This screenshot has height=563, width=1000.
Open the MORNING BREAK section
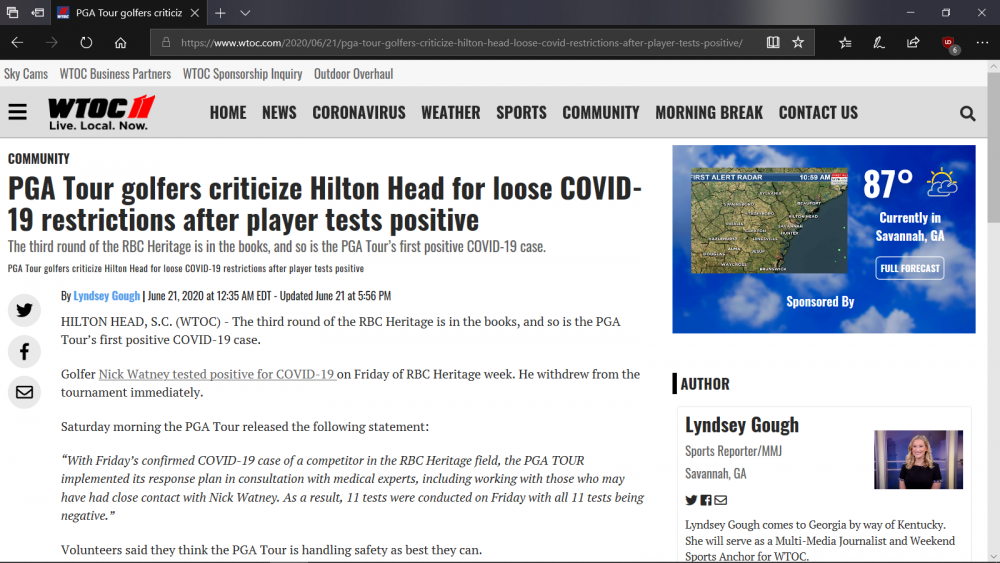pos(709,113)
